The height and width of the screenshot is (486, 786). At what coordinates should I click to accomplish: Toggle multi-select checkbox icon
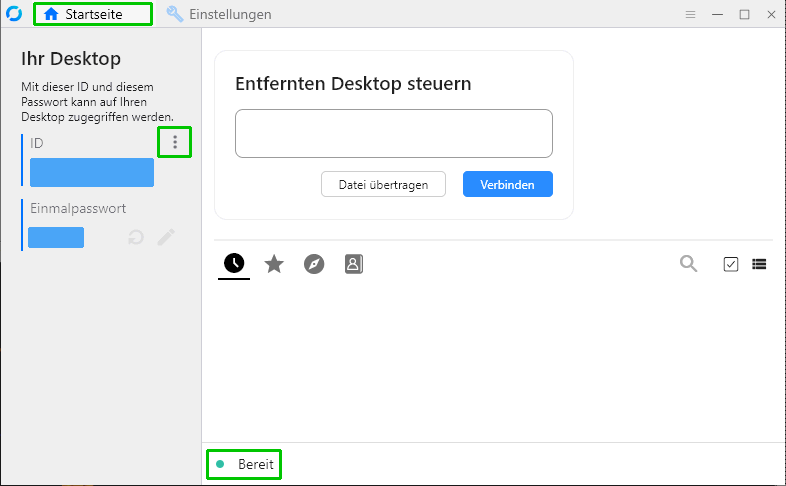coord(730,264)
